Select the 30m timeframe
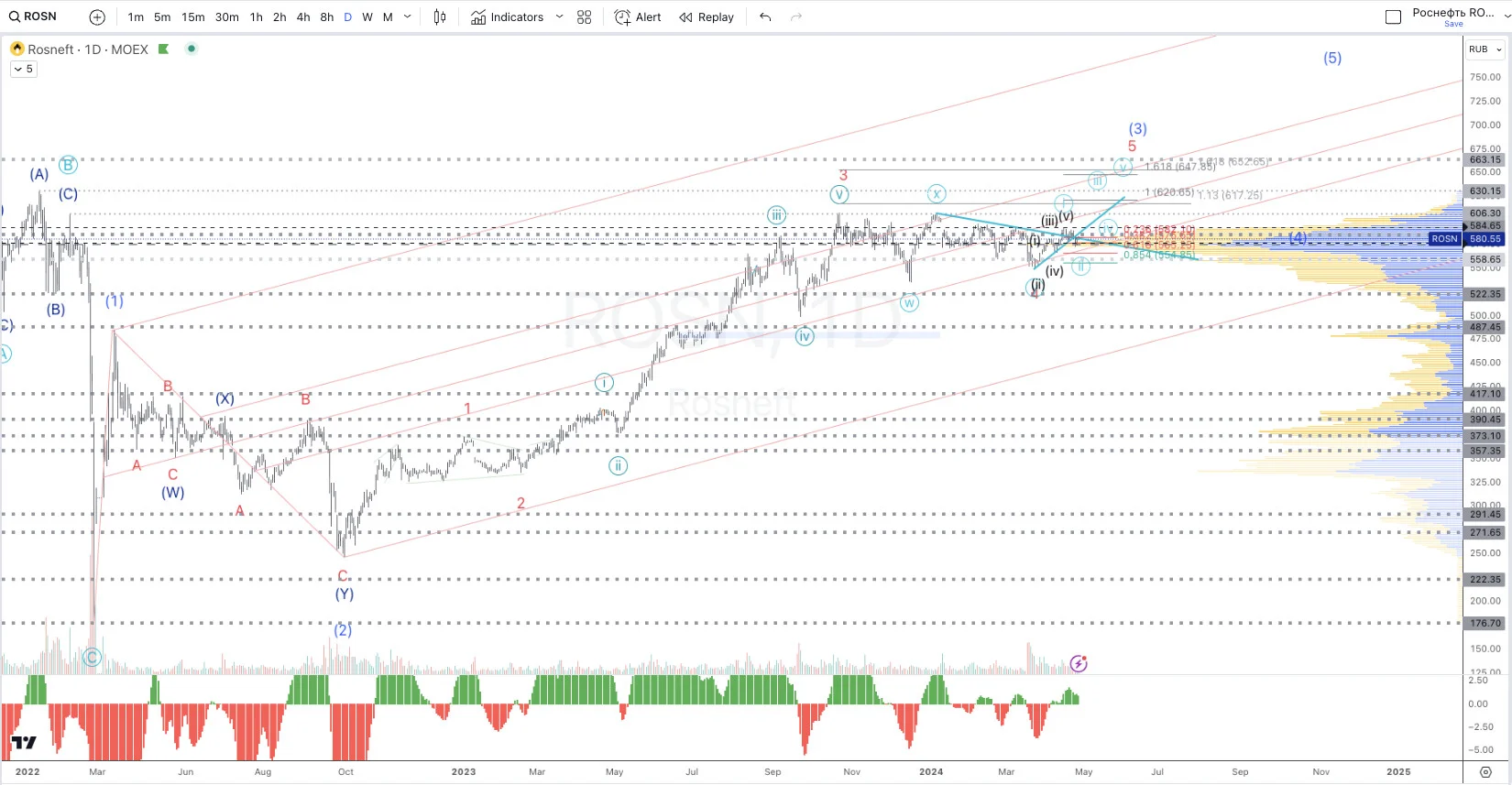The height and width of the screenshot is (785, 1512). pos(227,16)
